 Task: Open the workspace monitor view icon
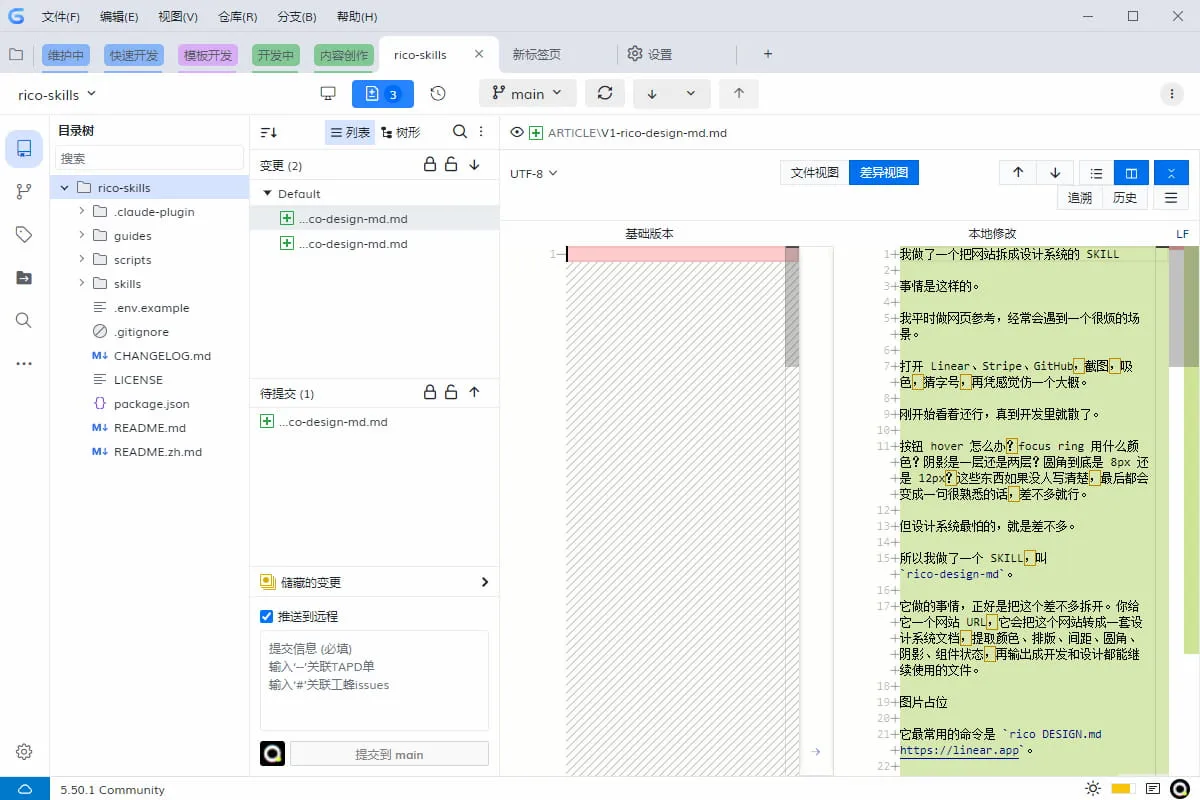pyautogui.click(x=327, y=93)
